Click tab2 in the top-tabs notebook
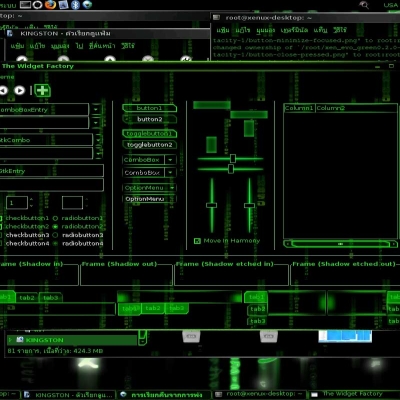The image size is (400, 400). [x=27, y=297]
